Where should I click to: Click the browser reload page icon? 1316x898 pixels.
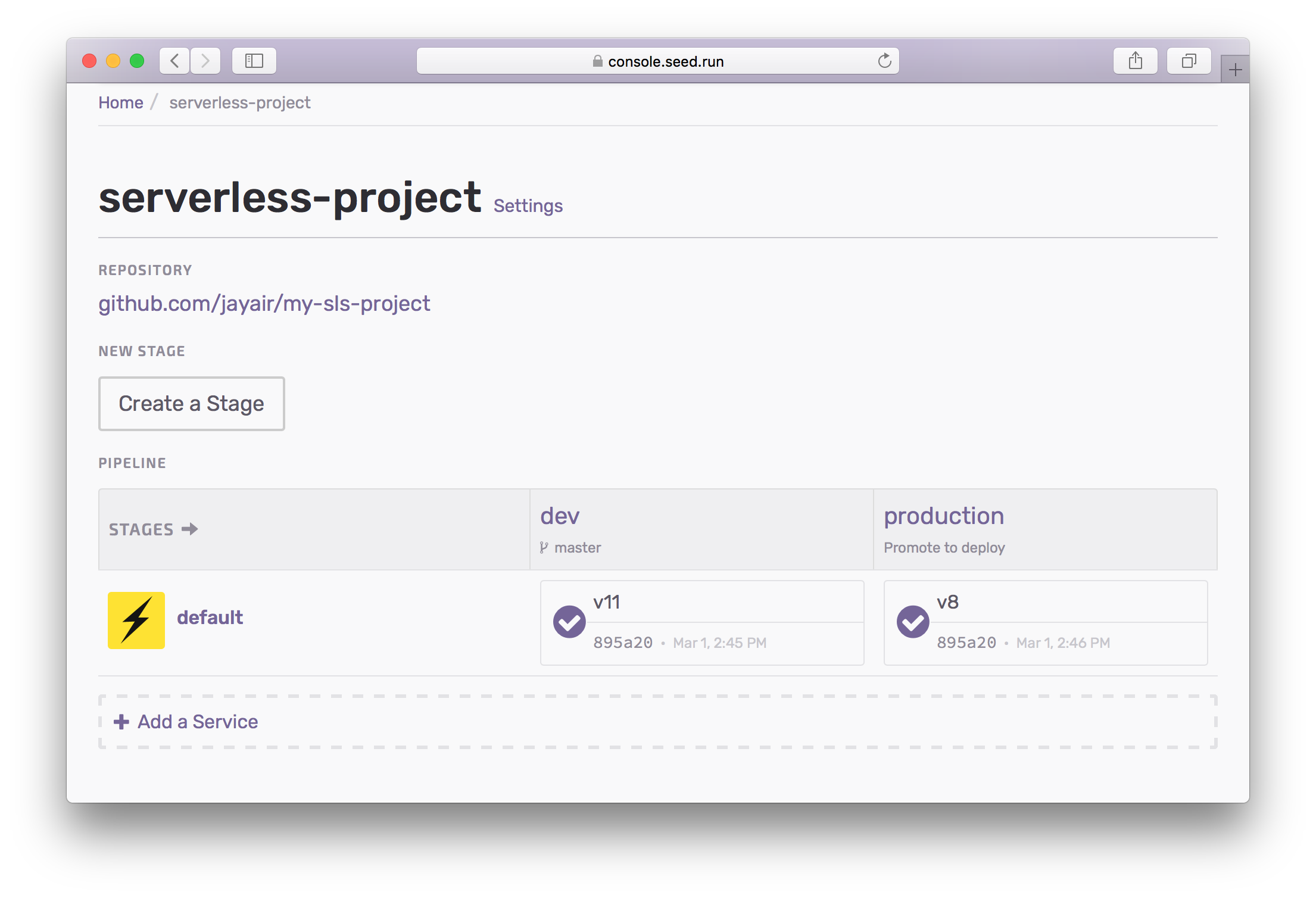coord(884,61)
